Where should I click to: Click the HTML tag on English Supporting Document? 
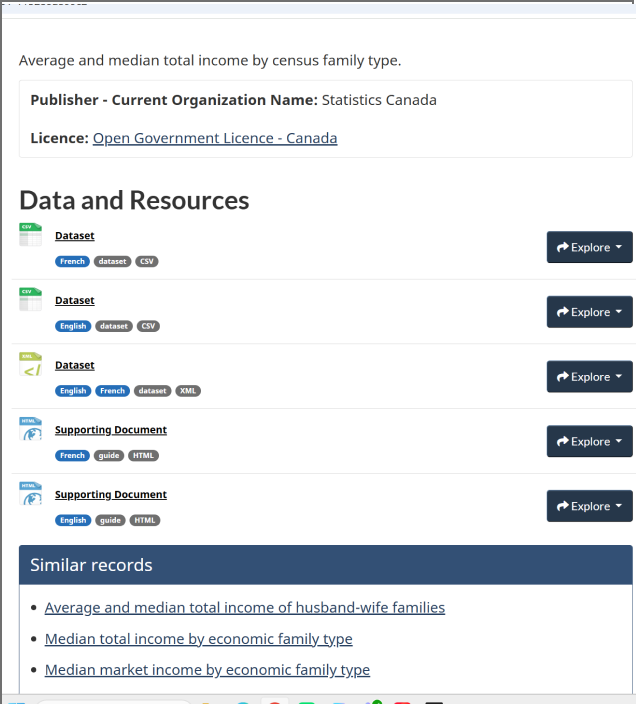[x=145, y=520]
